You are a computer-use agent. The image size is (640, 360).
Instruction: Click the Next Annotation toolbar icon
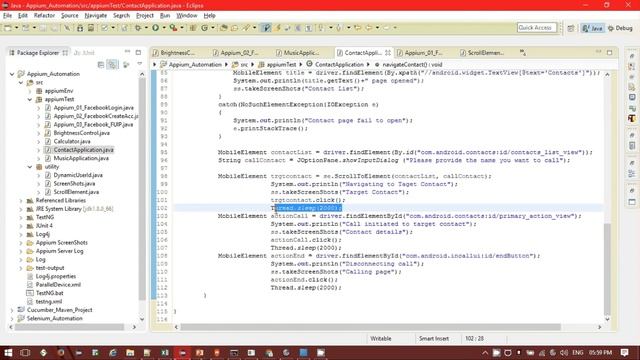click(x=321, y=28)
